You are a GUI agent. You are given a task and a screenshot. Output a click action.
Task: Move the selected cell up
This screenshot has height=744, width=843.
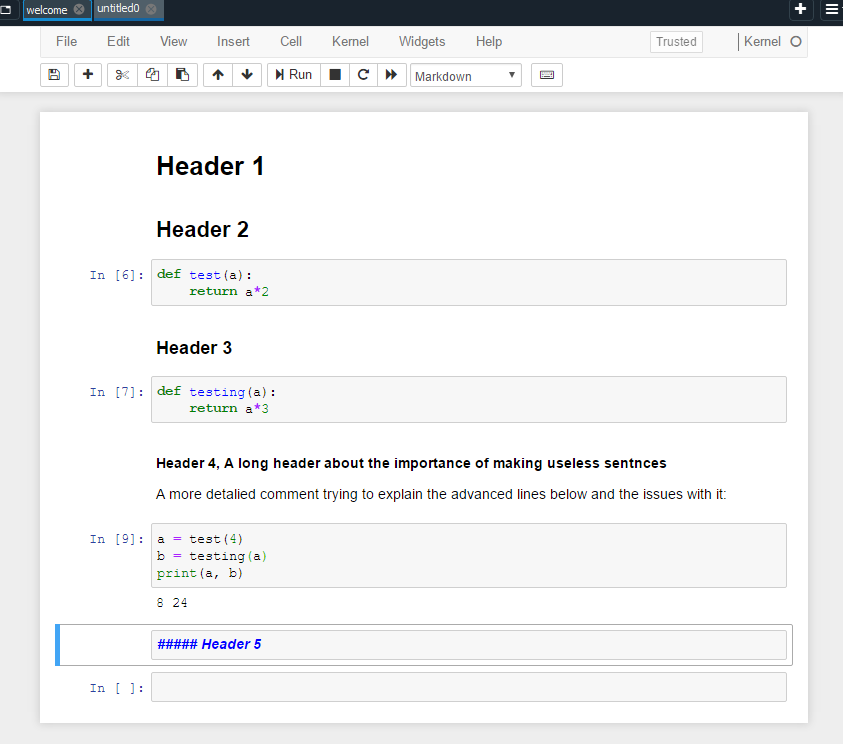tap(216, 74)
